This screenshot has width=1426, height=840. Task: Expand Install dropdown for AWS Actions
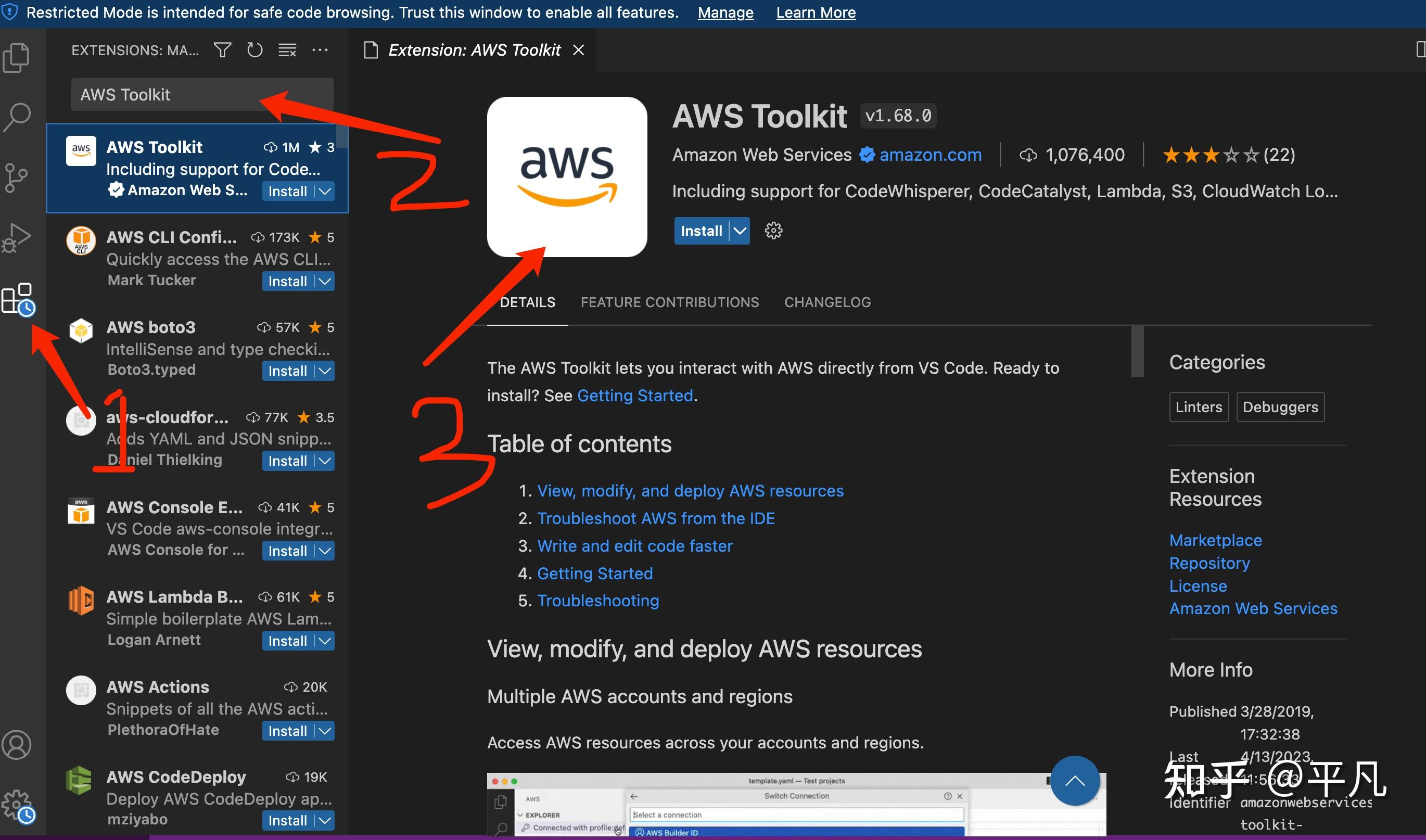[x=325, y=731]
